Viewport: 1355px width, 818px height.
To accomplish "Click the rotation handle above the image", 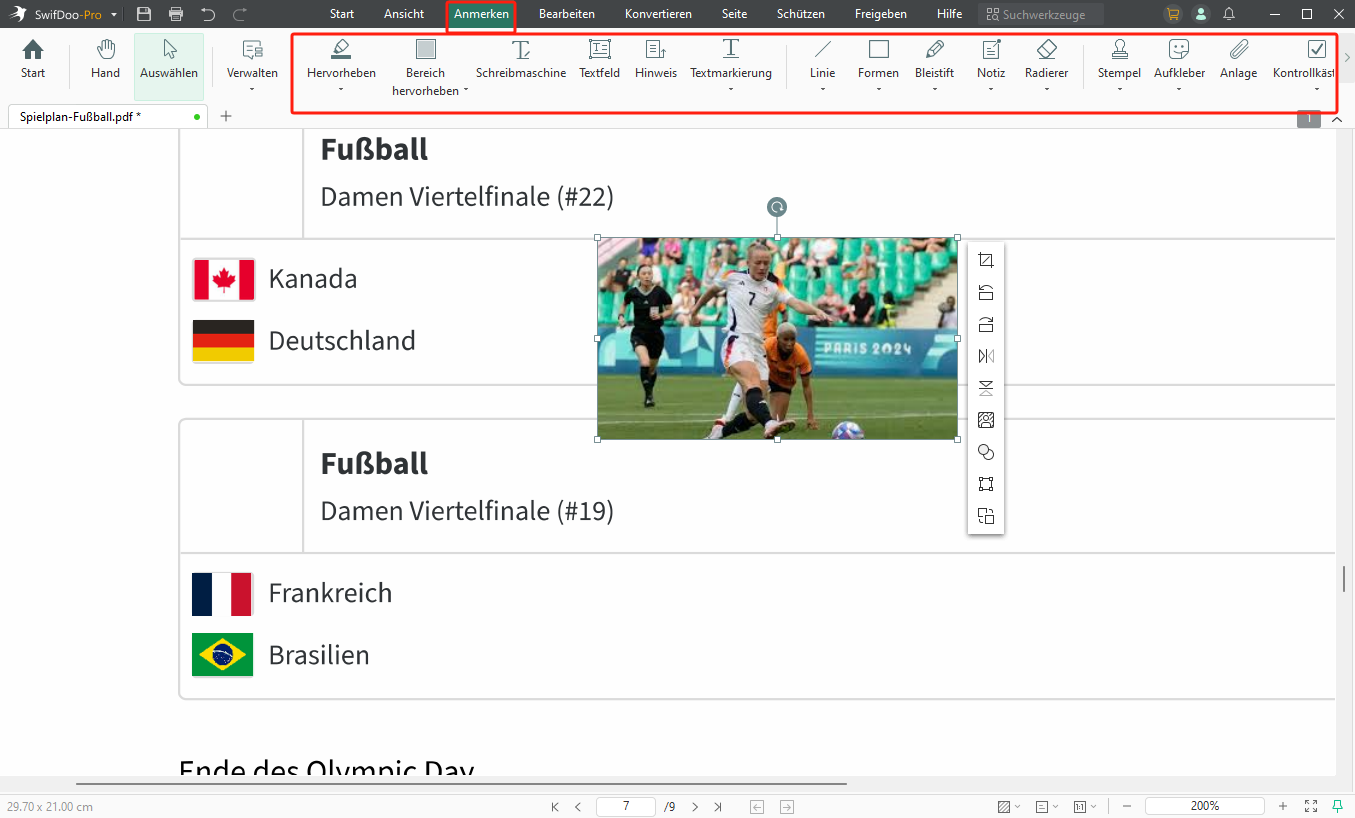I will (x=777, y=207).
